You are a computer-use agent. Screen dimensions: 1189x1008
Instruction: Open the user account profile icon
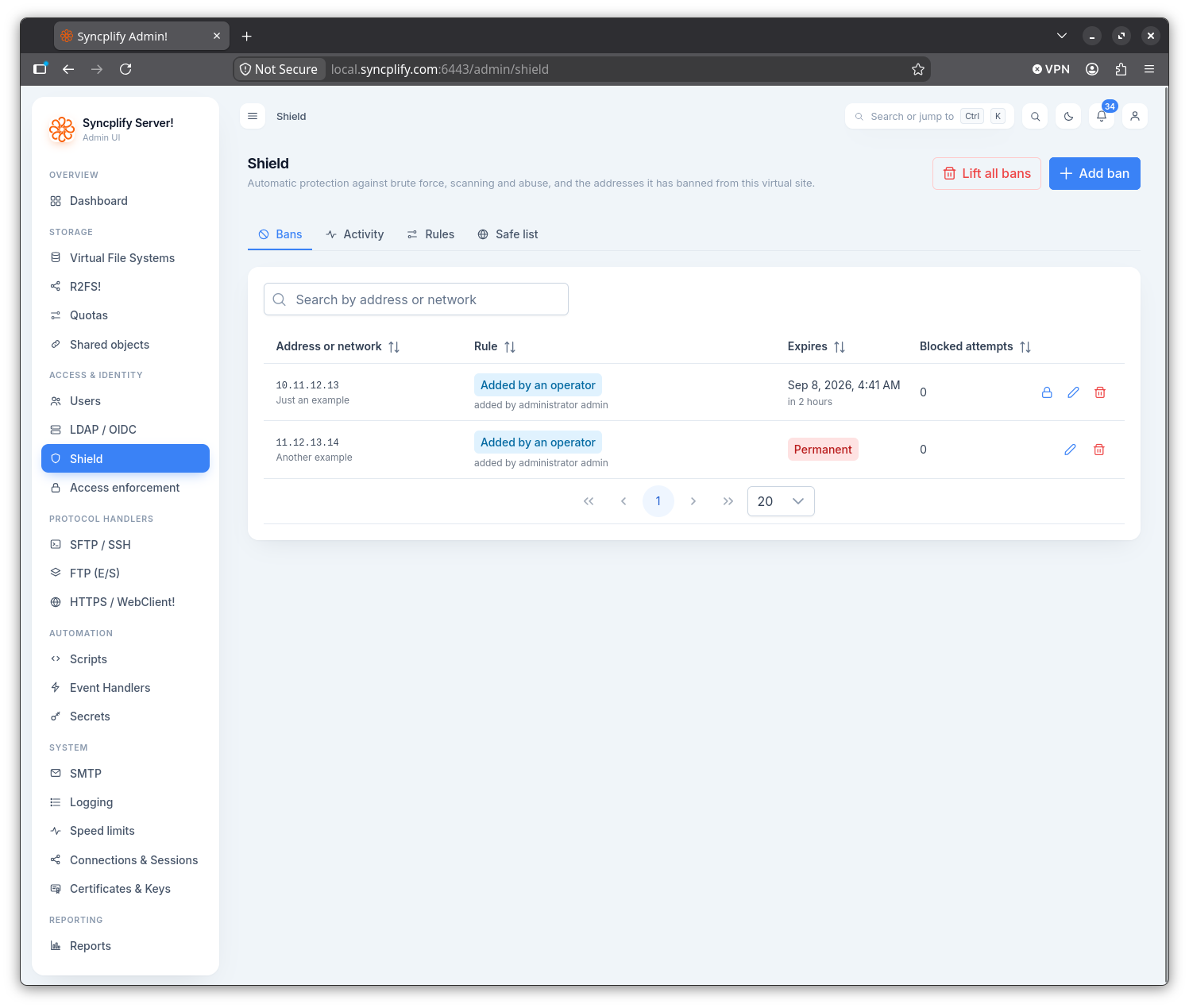(x=1135, y=116)
